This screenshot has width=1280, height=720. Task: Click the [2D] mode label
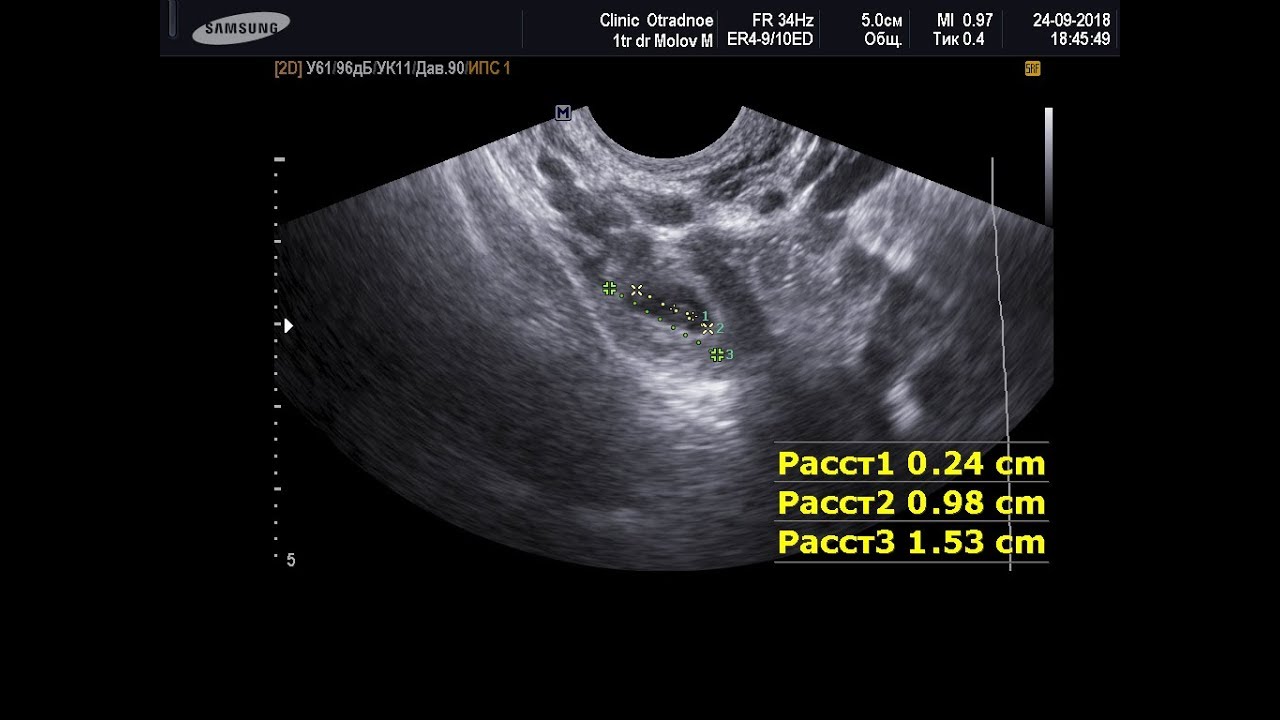click(288, 69)
